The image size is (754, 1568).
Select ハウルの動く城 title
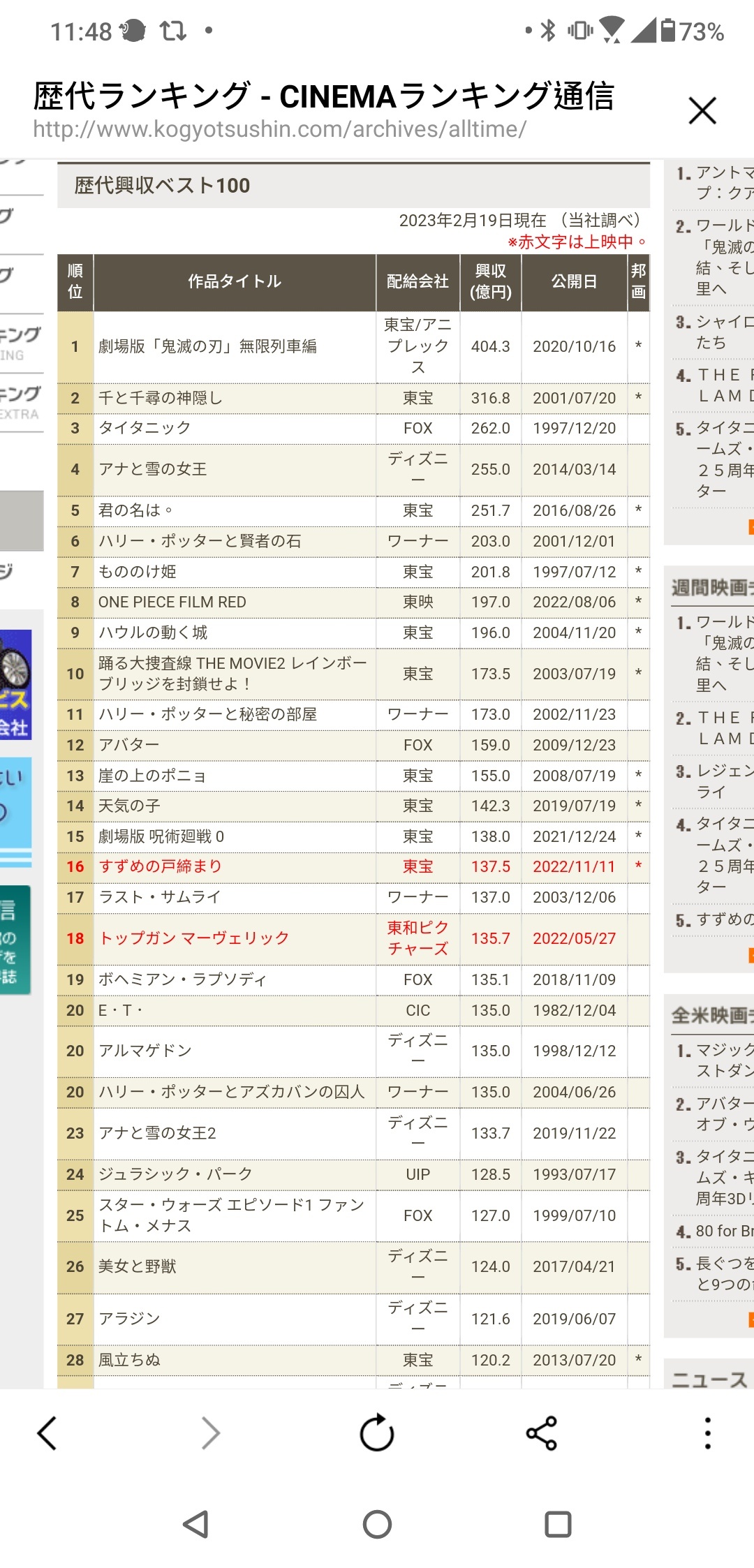(x=153, y=633)
